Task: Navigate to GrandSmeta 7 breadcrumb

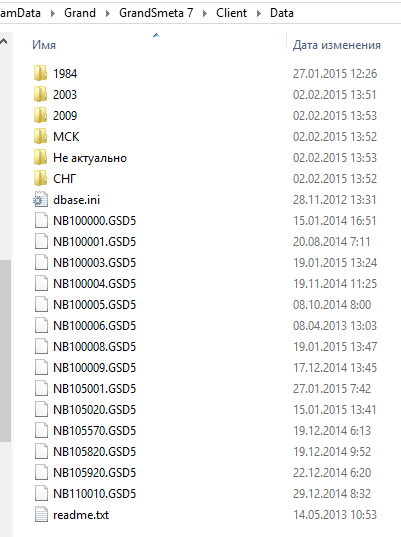Action: (x=156, y=13)
